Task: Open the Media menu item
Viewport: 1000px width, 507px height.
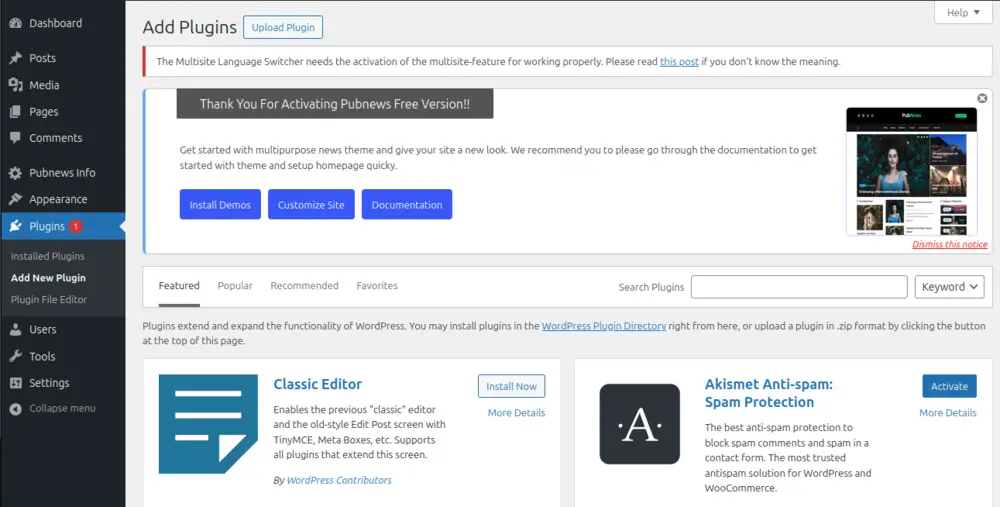Action: click(x=62, y=85)
